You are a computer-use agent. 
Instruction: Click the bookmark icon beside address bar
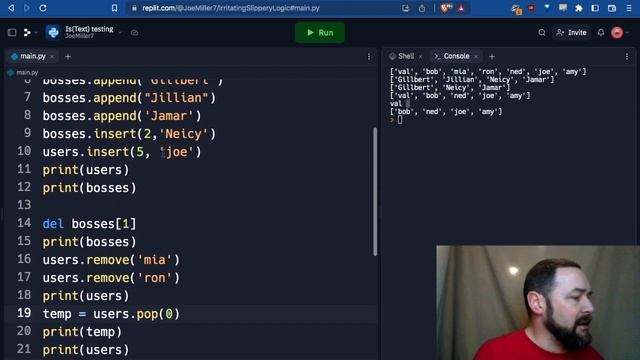[114, 8]
